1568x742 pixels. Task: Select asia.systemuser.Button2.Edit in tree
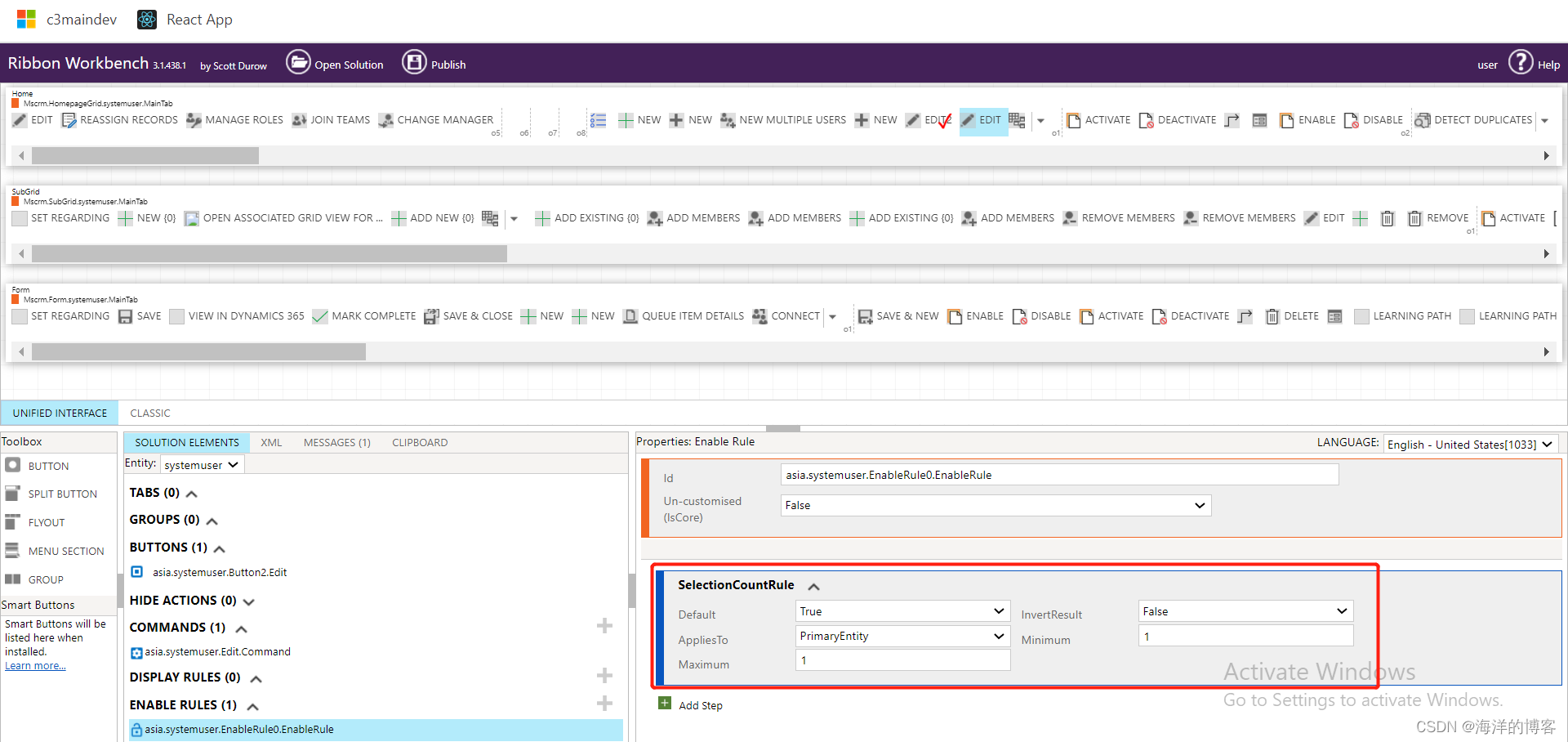point(220,572)
